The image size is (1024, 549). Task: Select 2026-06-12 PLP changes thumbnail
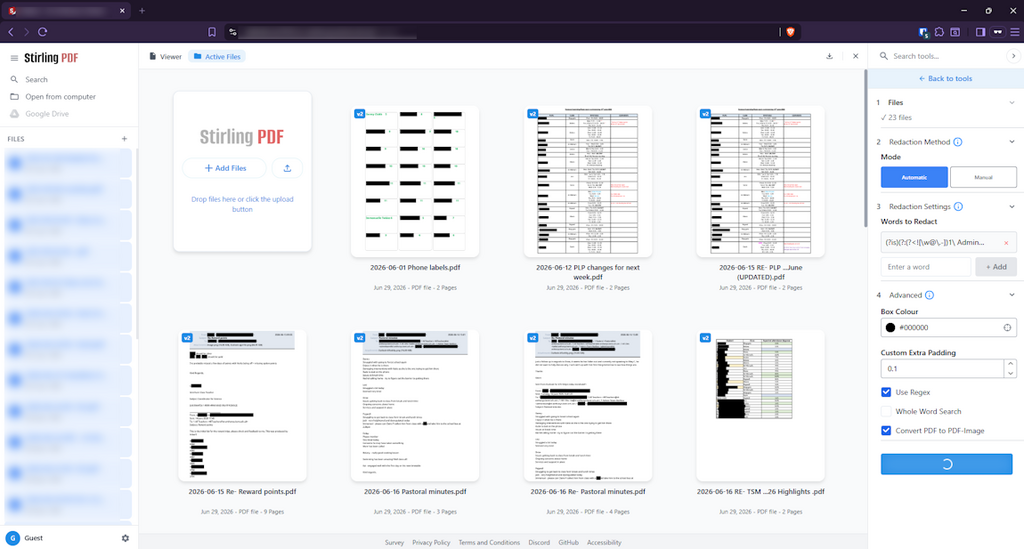click(x=588, y=181)
